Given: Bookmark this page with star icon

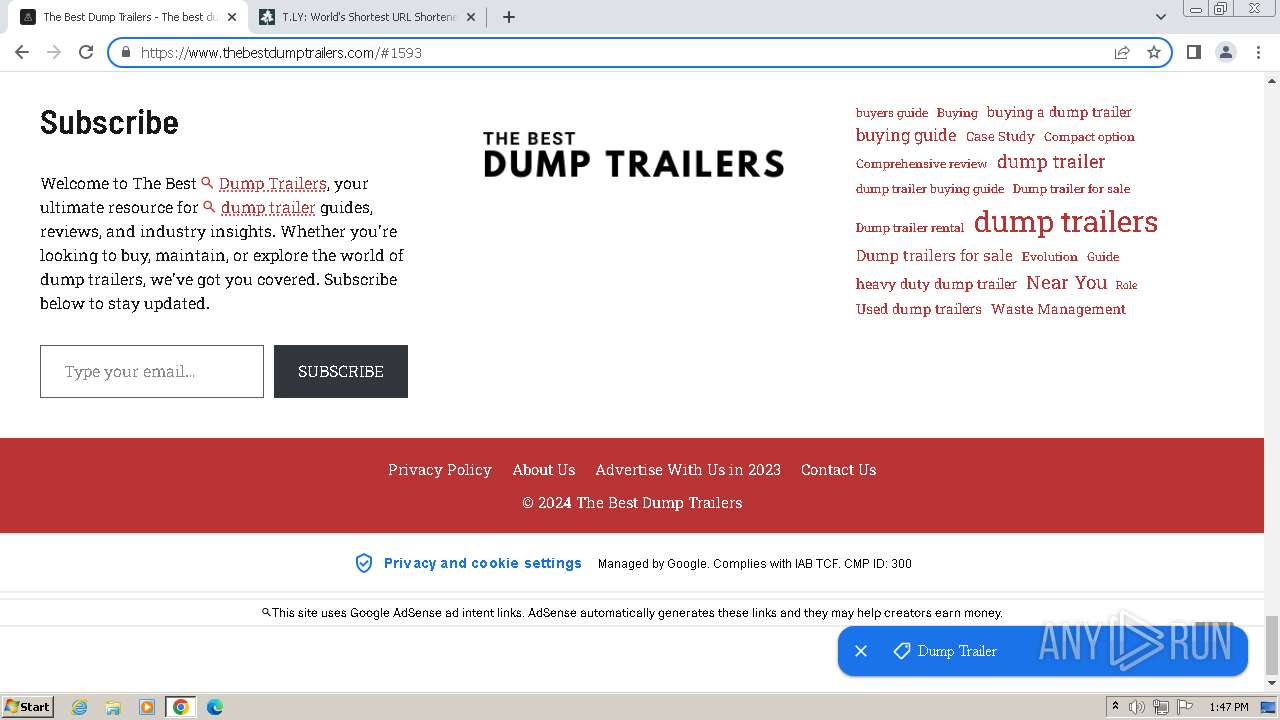Looking at the screenshot, I should (x=1154, y=52).
